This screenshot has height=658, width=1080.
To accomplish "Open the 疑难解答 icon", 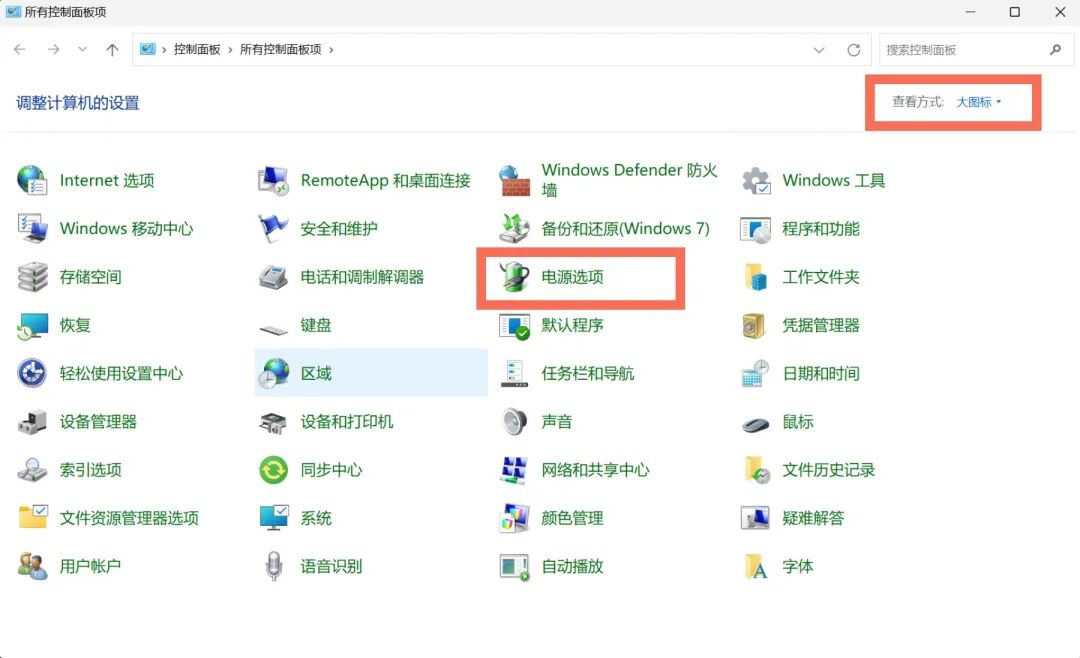I will (x=756, y=518).
